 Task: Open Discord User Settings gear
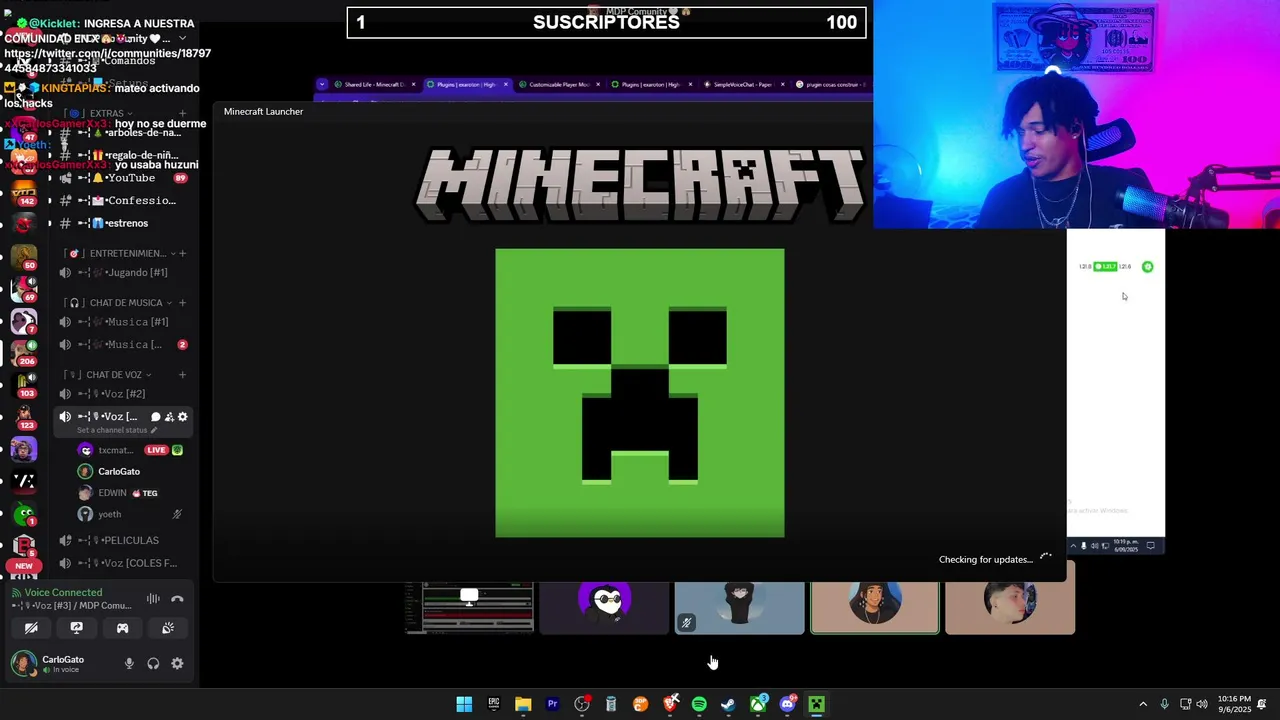point(177,663)
